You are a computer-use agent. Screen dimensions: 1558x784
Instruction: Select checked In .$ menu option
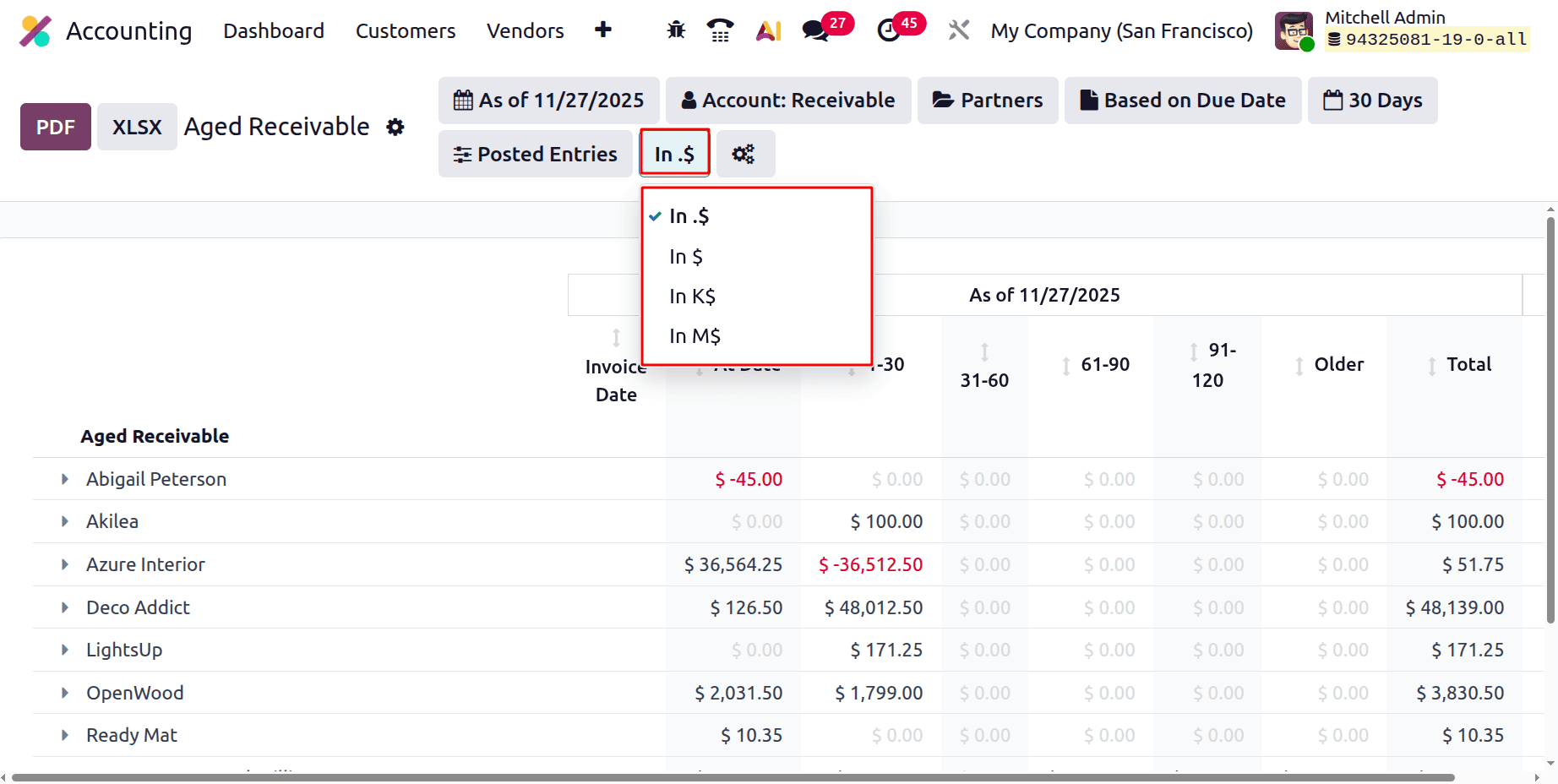click(757, 216)
